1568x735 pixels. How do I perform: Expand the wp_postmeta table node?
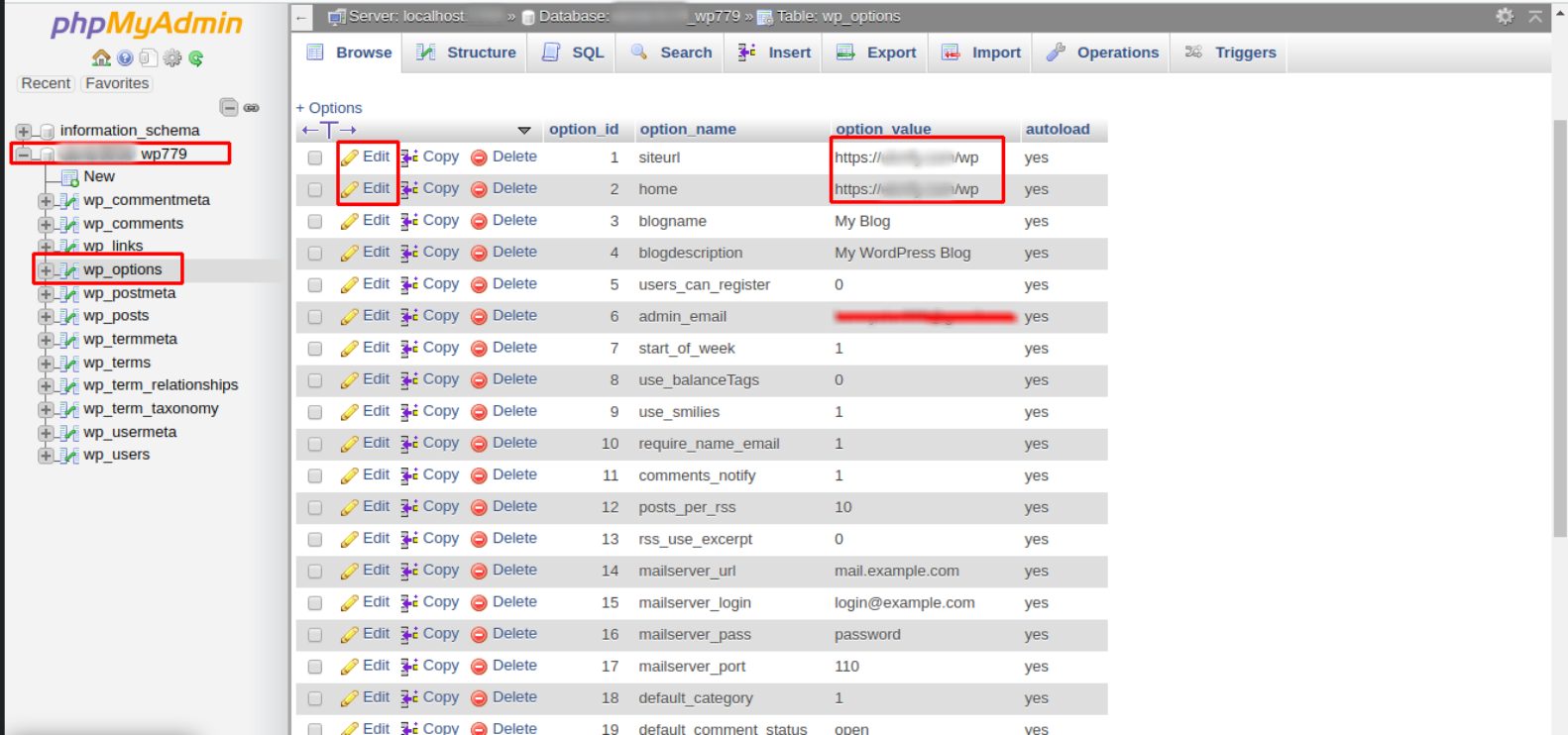tap(46, 293)
